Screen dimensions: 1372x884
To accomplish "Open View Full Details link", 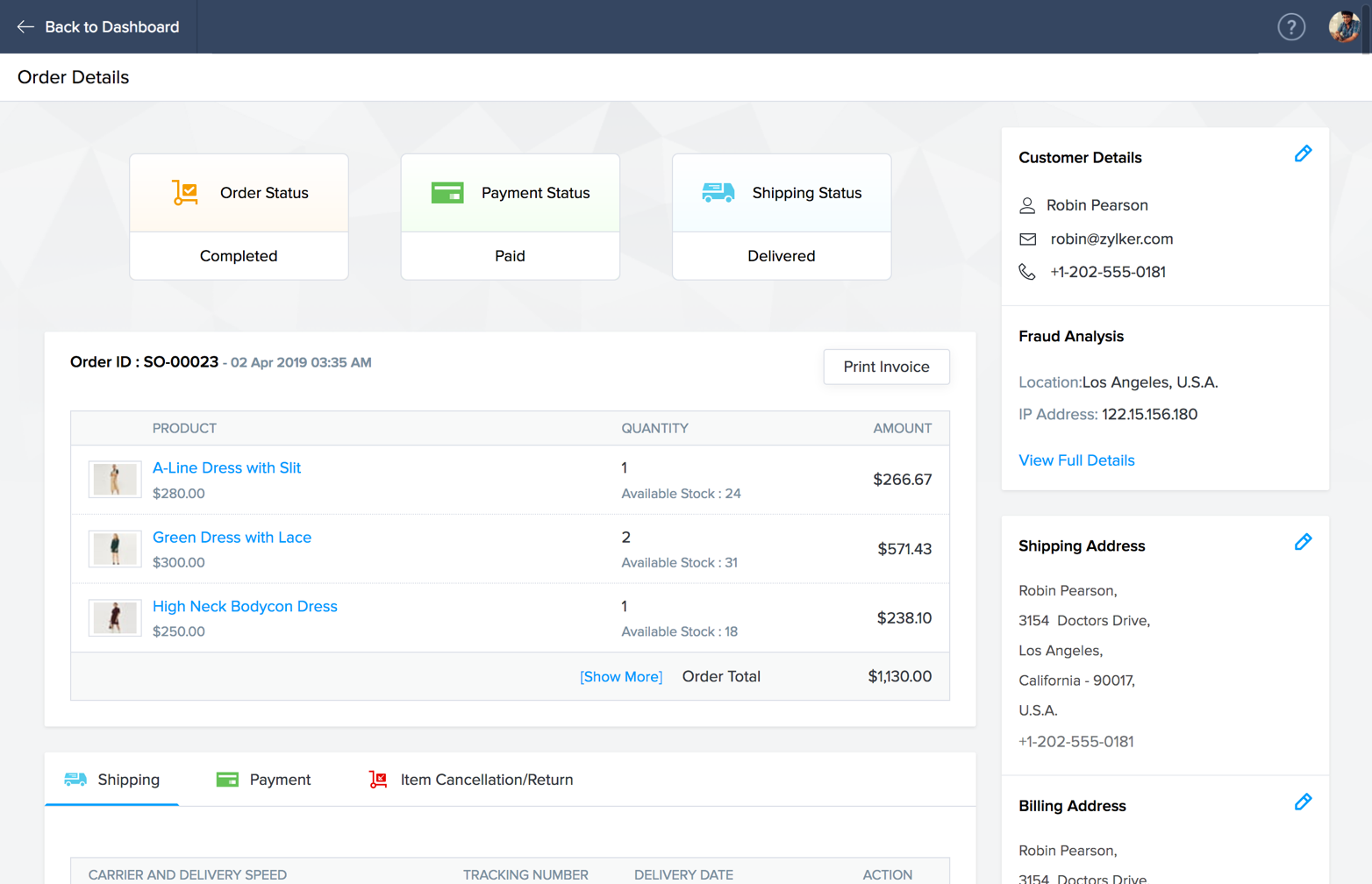I will (1076, 460).
